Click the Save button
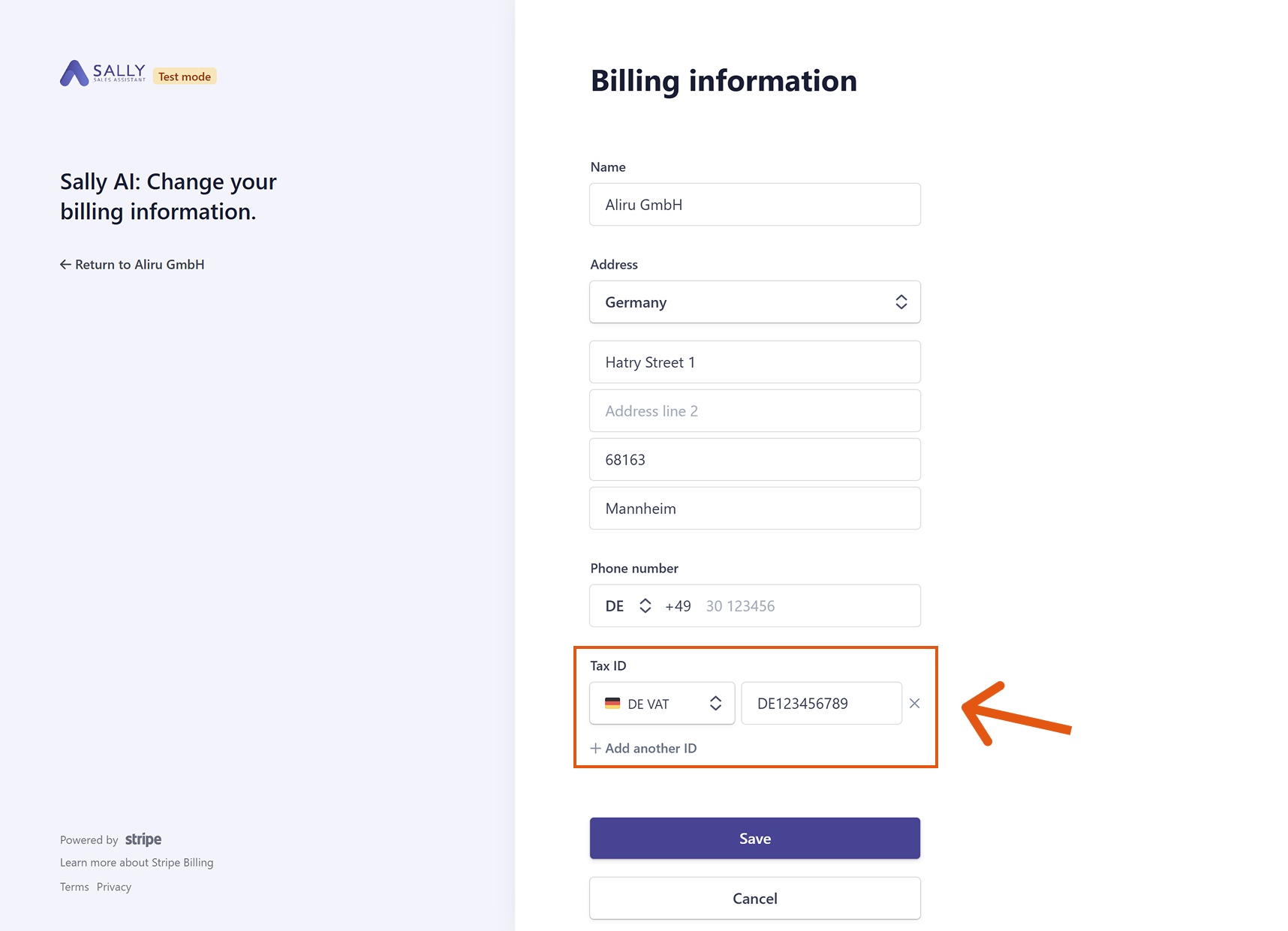 [755, 838]
